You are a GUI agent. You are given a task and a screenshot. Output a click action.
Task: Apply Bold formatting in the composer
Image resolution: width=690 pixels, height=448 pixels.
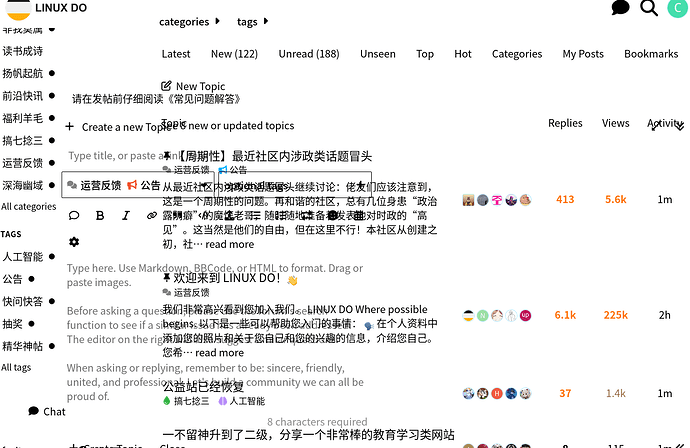100,215
